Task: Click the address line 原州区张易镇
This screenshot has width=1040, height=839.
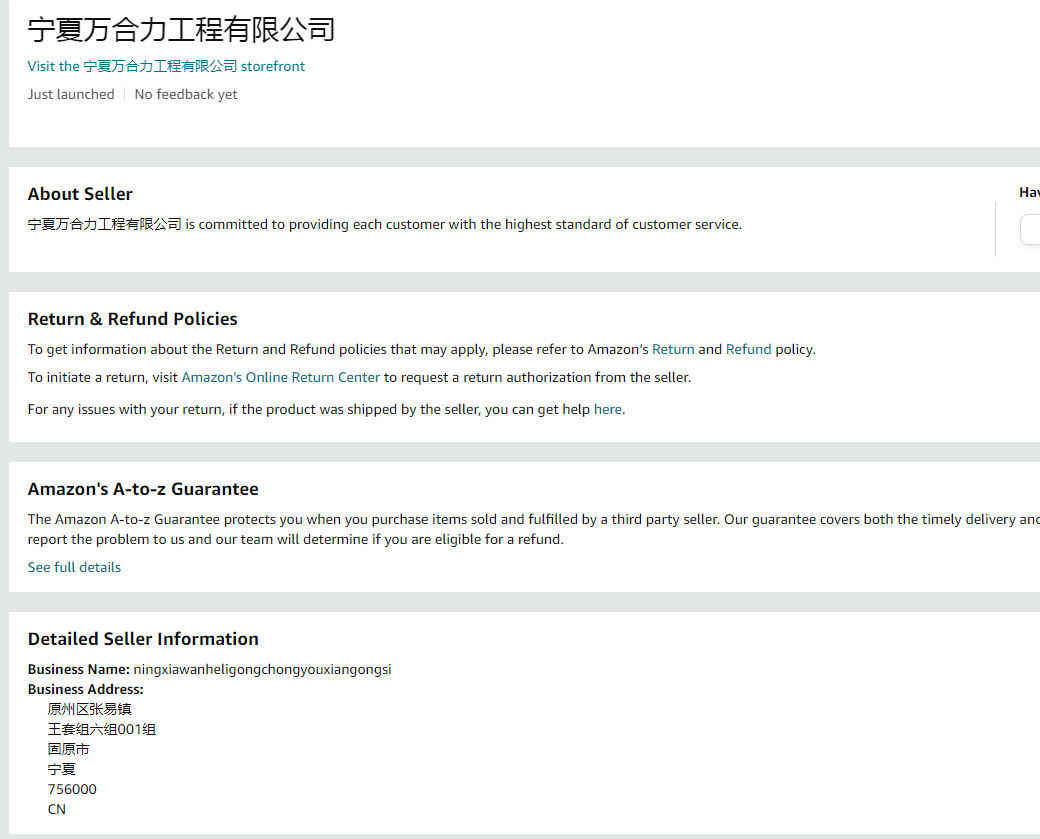Action: coord(90,709)
